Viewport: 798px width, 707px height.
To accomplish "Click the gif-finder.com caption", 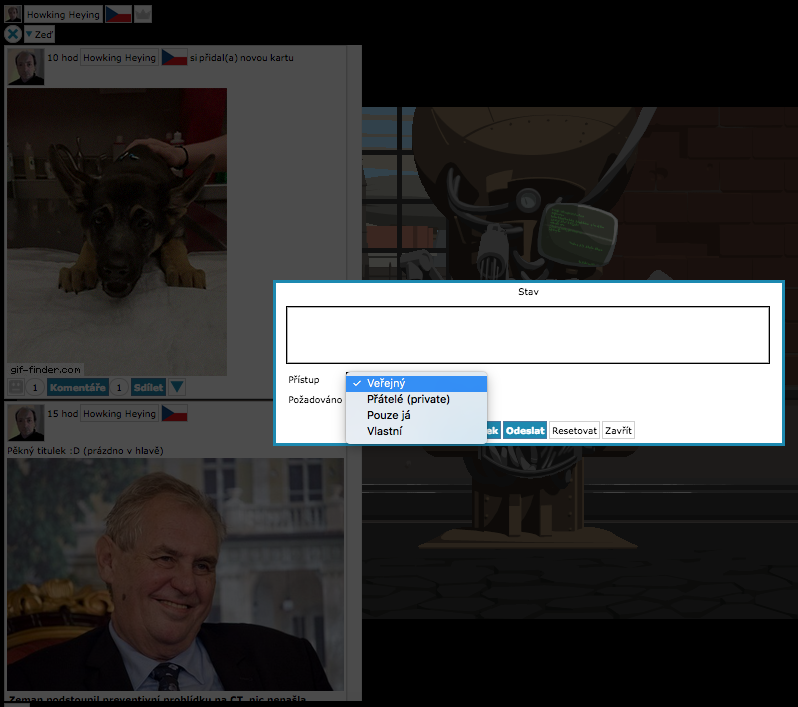I will (45, 370).
